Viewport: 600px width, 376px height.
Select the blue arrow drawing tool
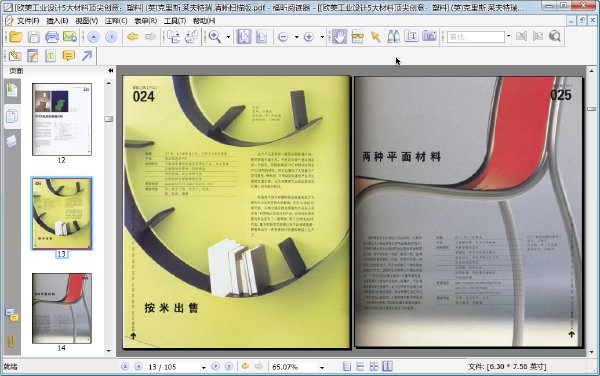[87, 56]
